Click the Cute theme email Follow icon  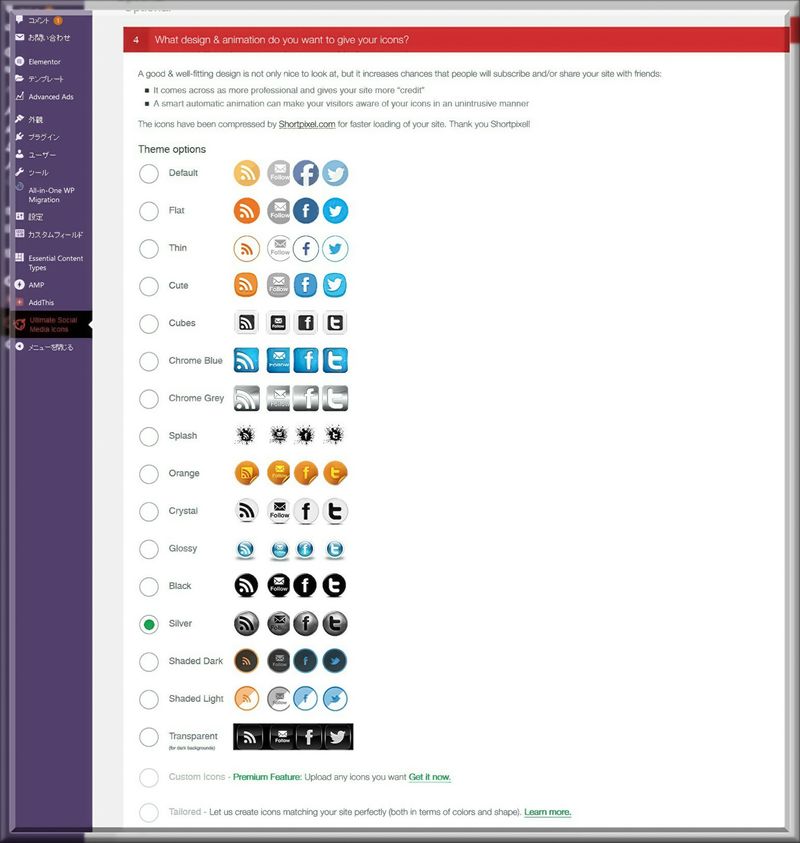(279, 286)
